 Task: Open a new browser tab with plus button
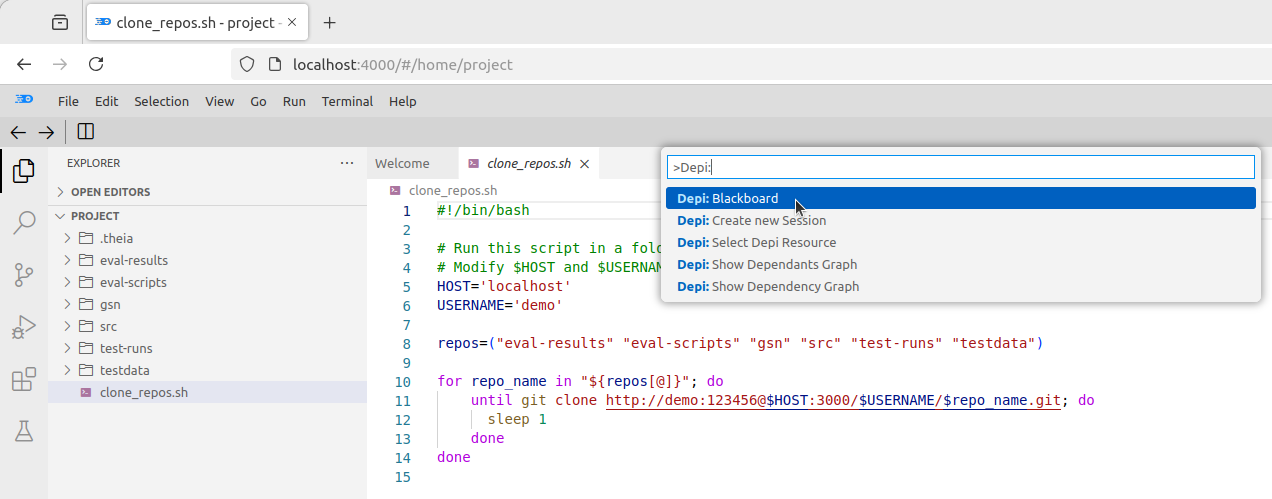click(x=330, y=22)
